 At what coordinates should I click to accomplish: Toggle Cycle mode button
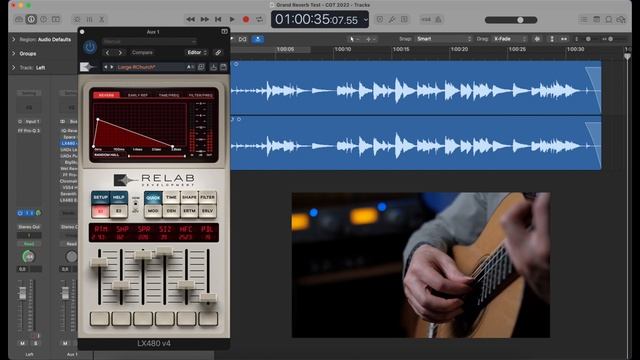click(260, 19)
